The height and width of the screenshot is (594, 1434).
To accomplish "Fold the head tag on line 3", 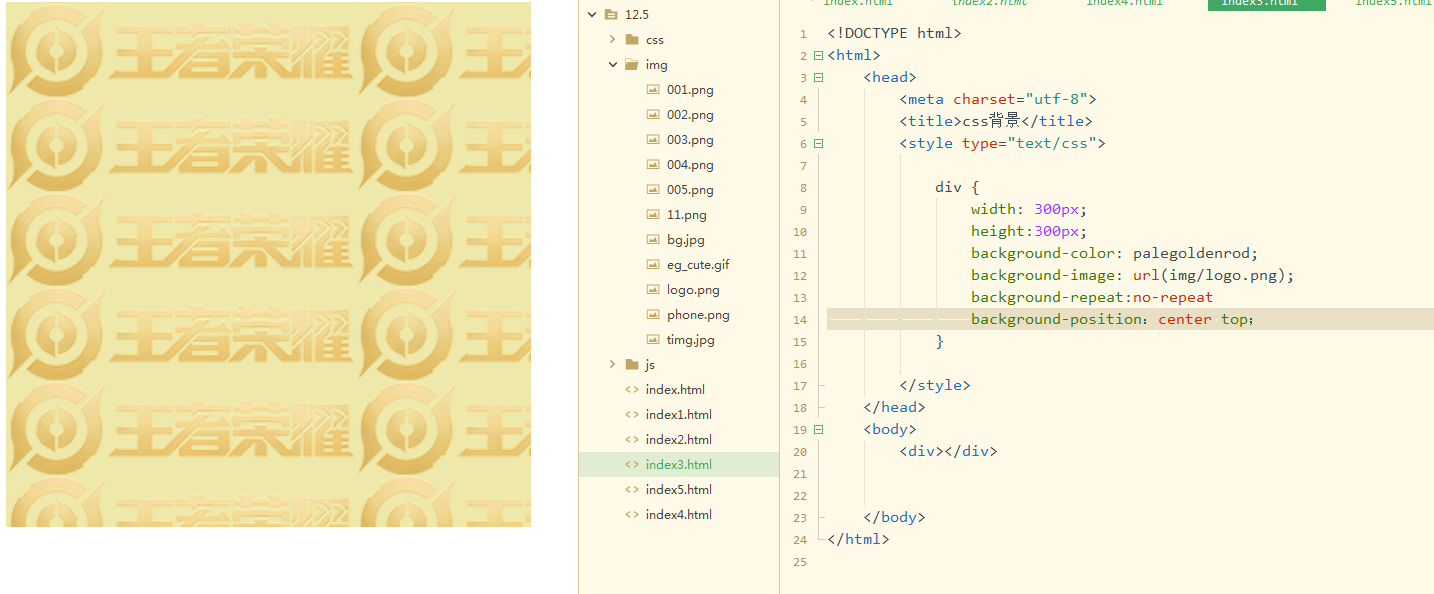I will [818, 78].
